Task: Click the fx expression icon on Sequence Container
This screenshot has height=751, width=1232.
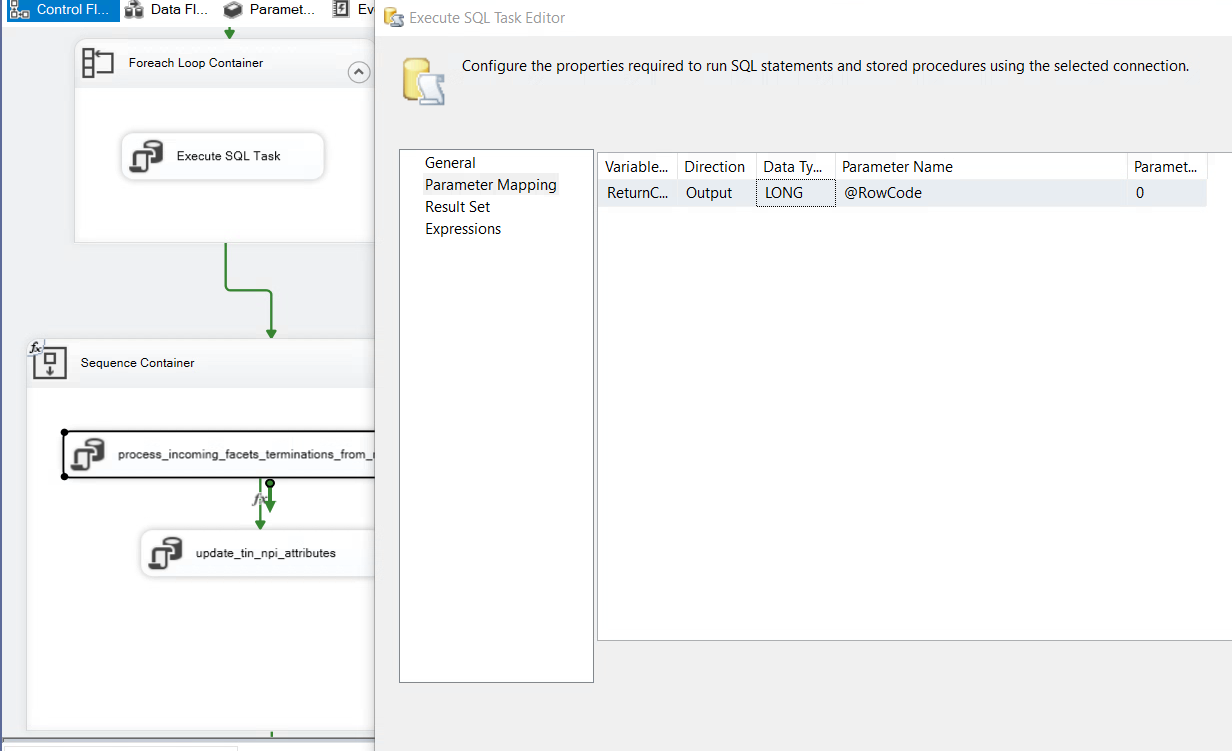Action: 35,347
